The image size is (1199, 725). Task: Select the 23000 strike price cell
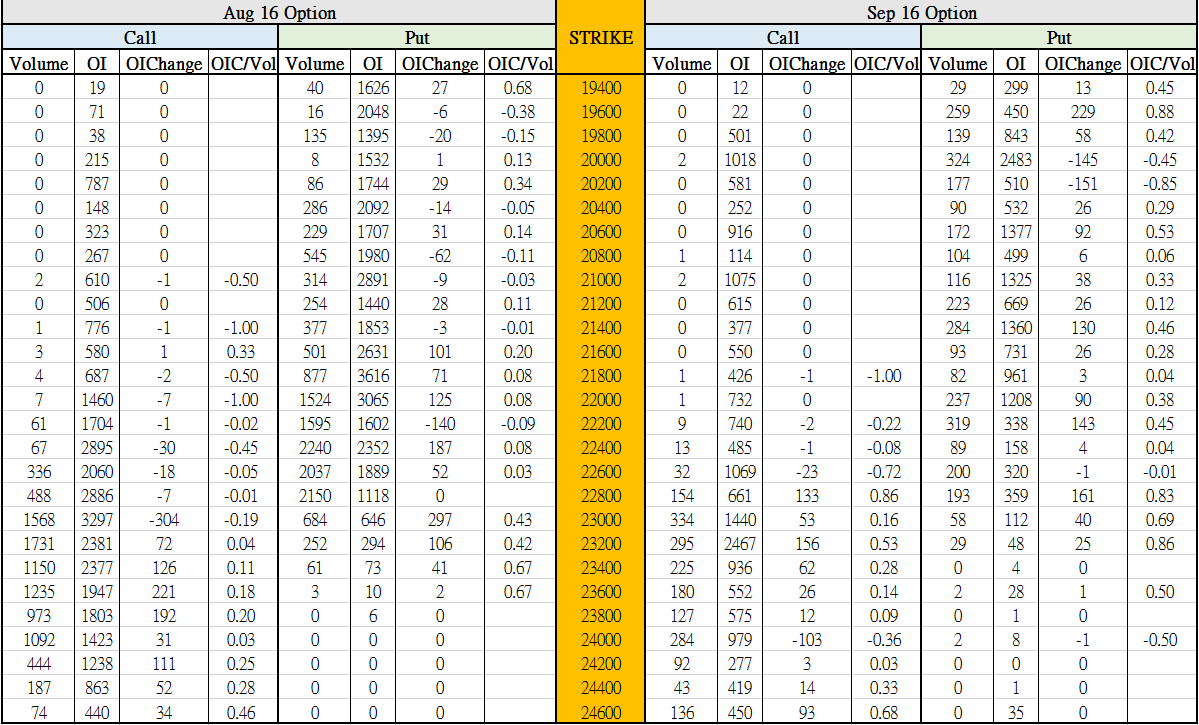600,520
